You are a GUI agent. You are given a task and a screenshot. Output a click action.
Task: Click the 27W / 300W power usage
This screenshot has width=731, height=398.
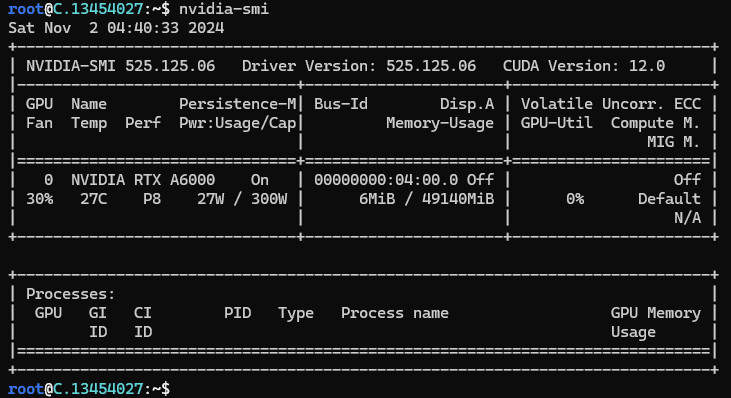pyautogui.click(x=242, y=199)
